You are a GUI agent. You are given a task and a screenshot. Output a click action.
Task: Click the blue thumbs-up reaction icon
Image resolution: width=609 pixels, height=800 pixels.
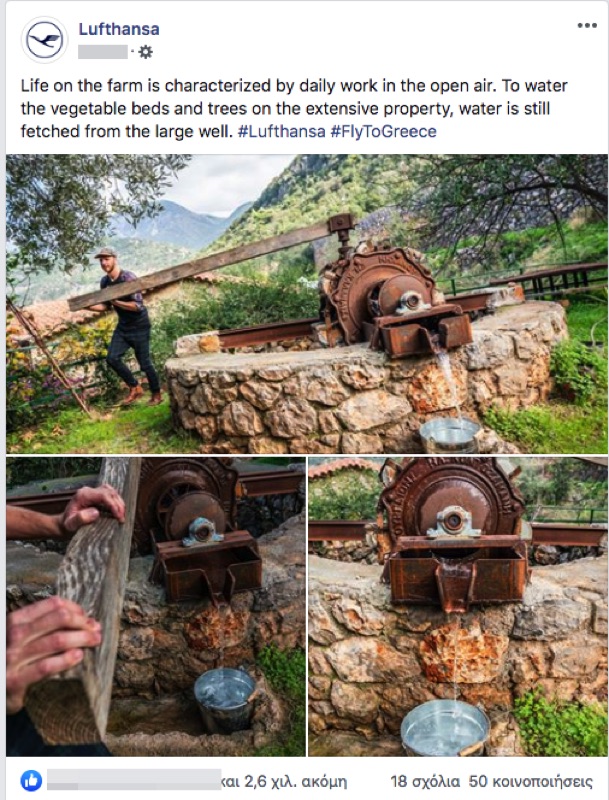pyautogui.click(x=31, y=781)
